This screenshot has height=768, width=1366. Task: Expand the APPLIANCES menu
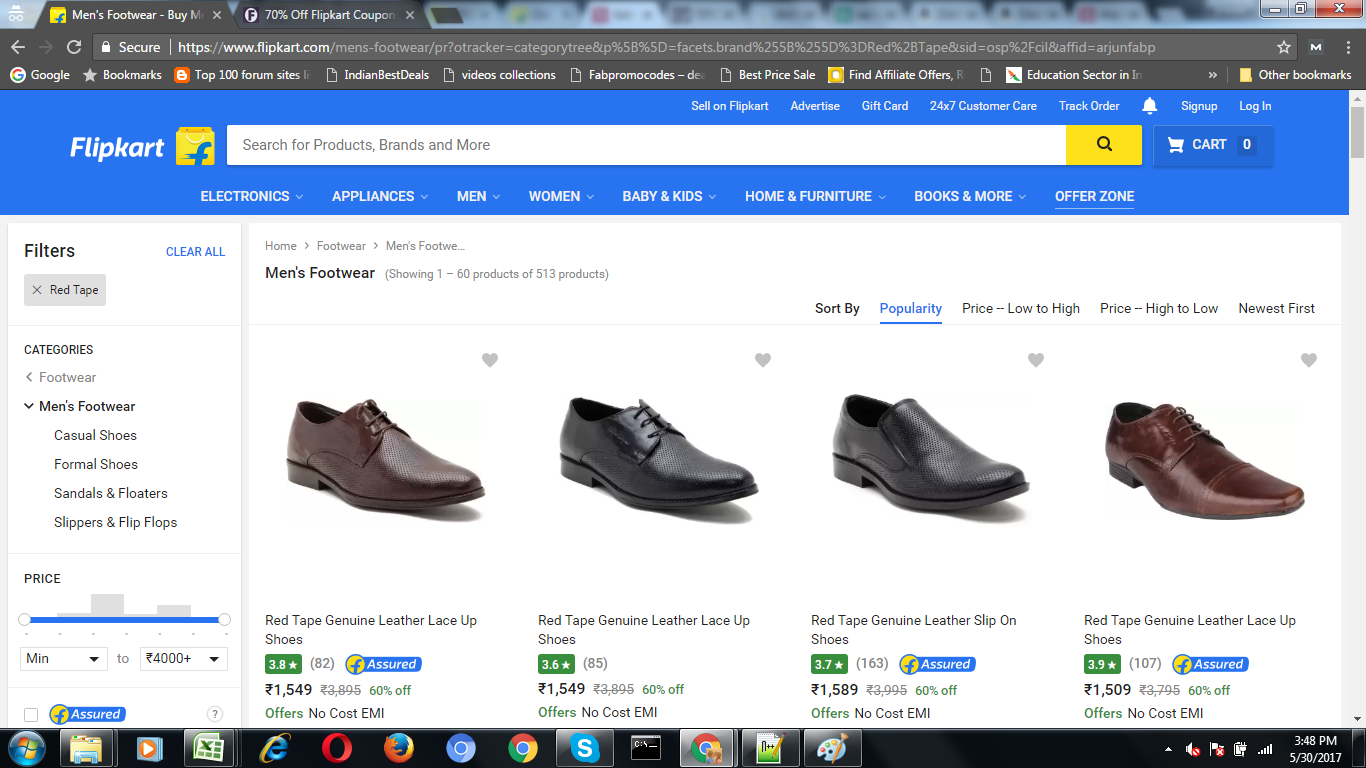tap(380, 196)
